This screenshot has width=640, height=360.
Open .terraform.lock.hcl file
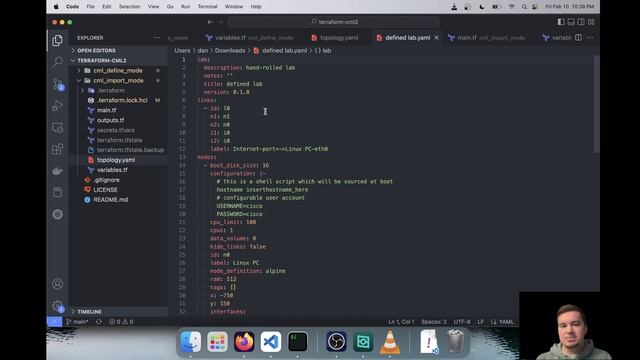[122, 100]
